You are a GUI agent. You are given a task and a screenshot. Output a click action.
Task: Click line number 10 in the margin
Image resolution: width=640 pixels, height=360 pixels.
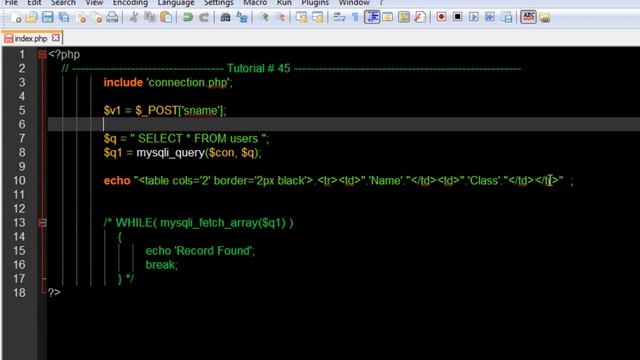pyautogui.click(x=19, y=180)
